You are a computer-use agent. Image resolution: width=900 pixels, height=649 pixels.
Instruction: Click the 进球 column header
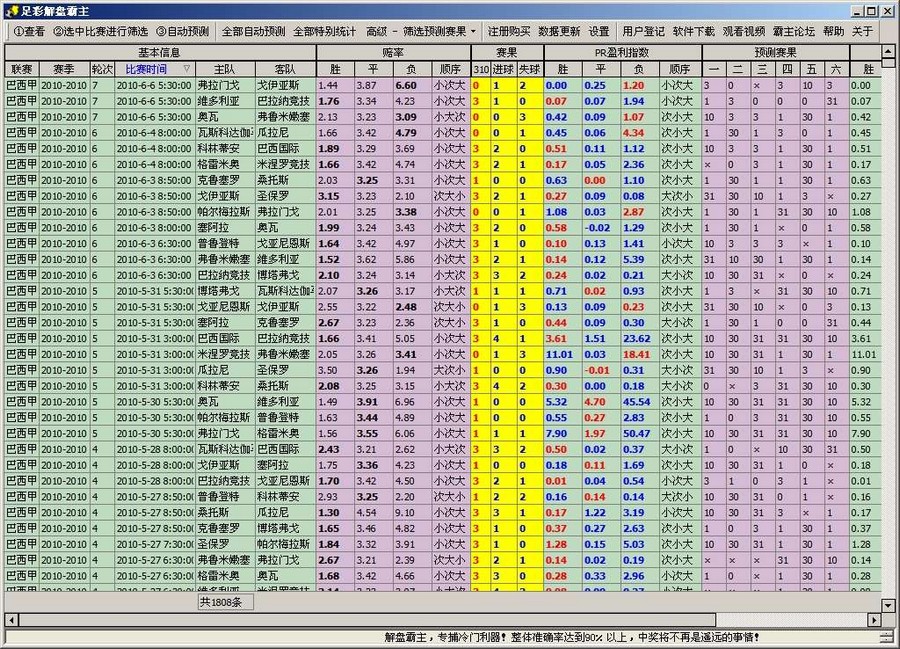503,69
